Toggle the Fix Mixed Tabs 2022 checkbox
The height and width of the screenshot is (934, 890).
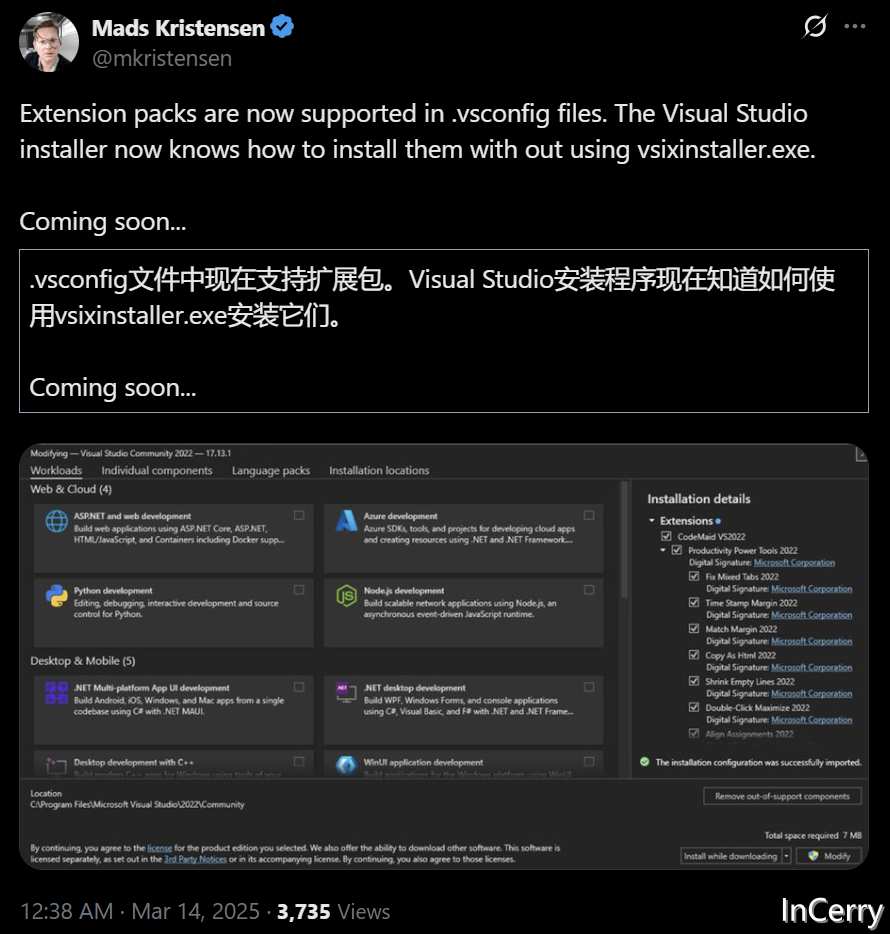694,577
